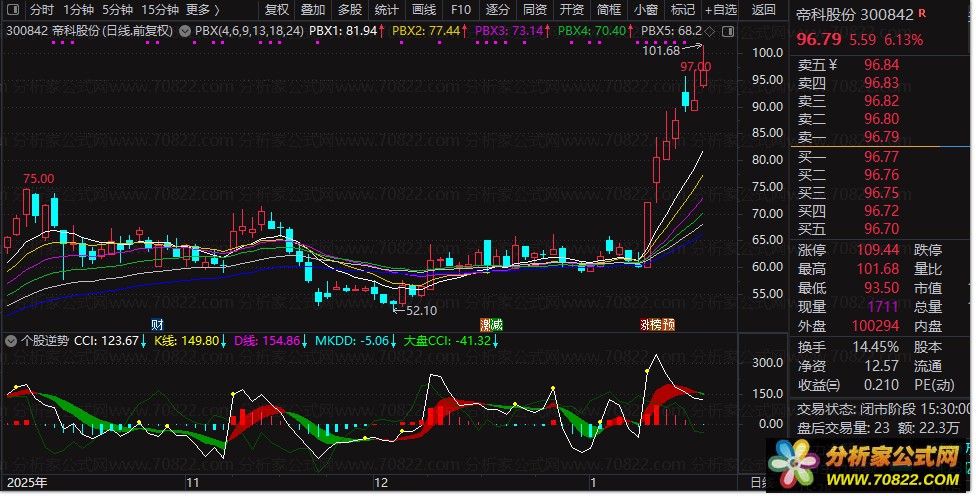976x496 pixels.
Task: Open 复权 adjustment menu
Action: (276, 9)
